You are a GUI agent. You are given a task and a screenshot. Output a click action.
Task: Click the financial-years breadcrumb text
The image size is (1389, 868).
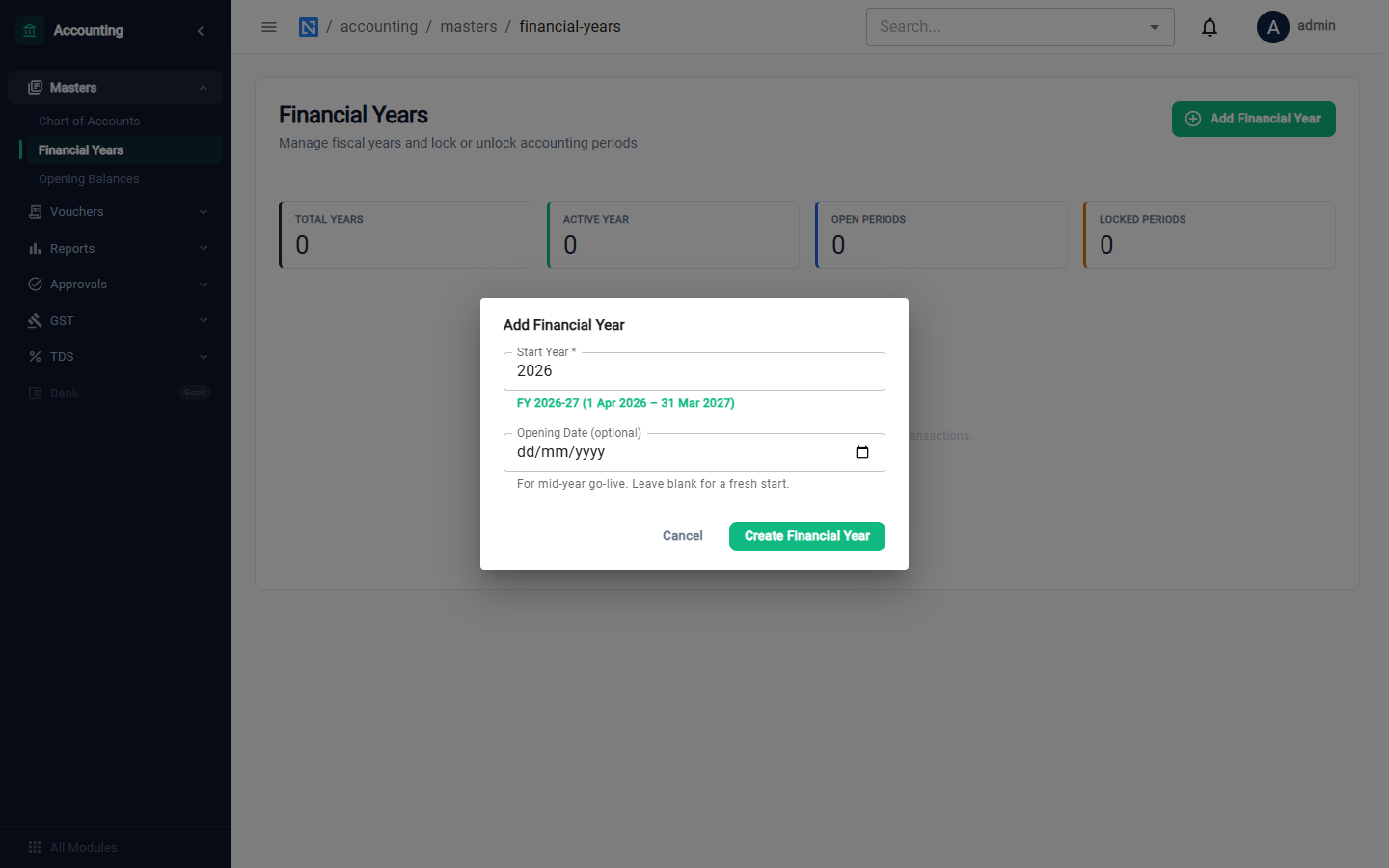tap(570, 27)
